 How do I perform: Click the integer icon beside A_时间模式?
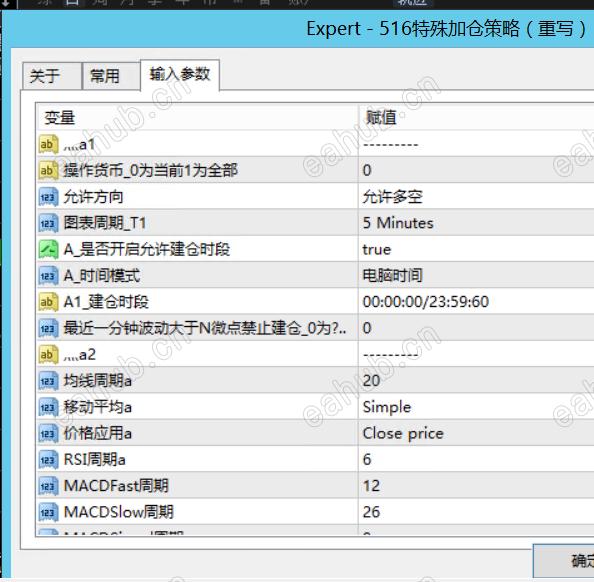(x=48, y=276)
